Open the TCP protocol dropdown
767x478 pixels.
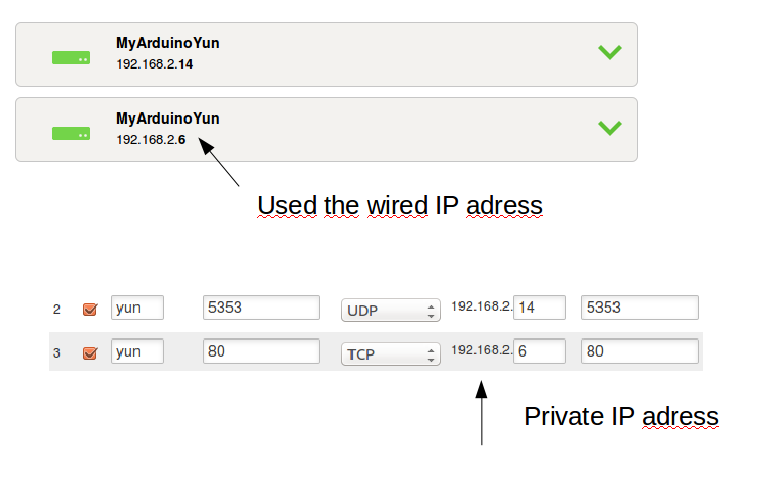pos(390,353)
